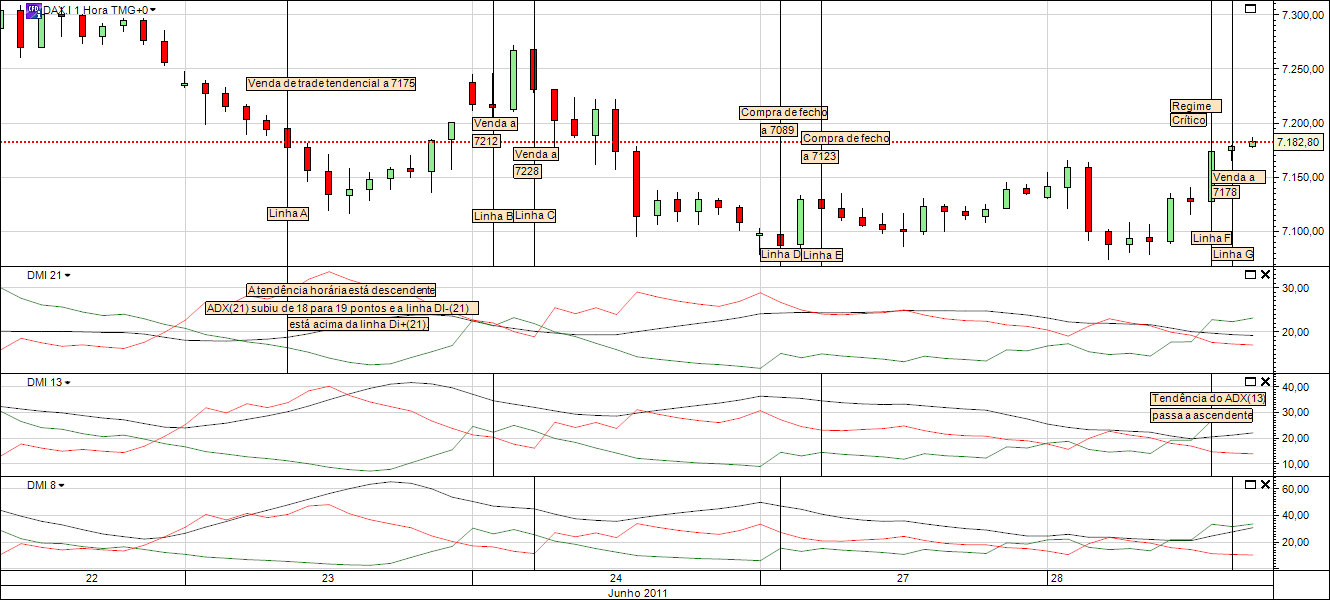Click the date label 23 on time axis
The height and width of the screenshot is (600, 1330).
328,579
